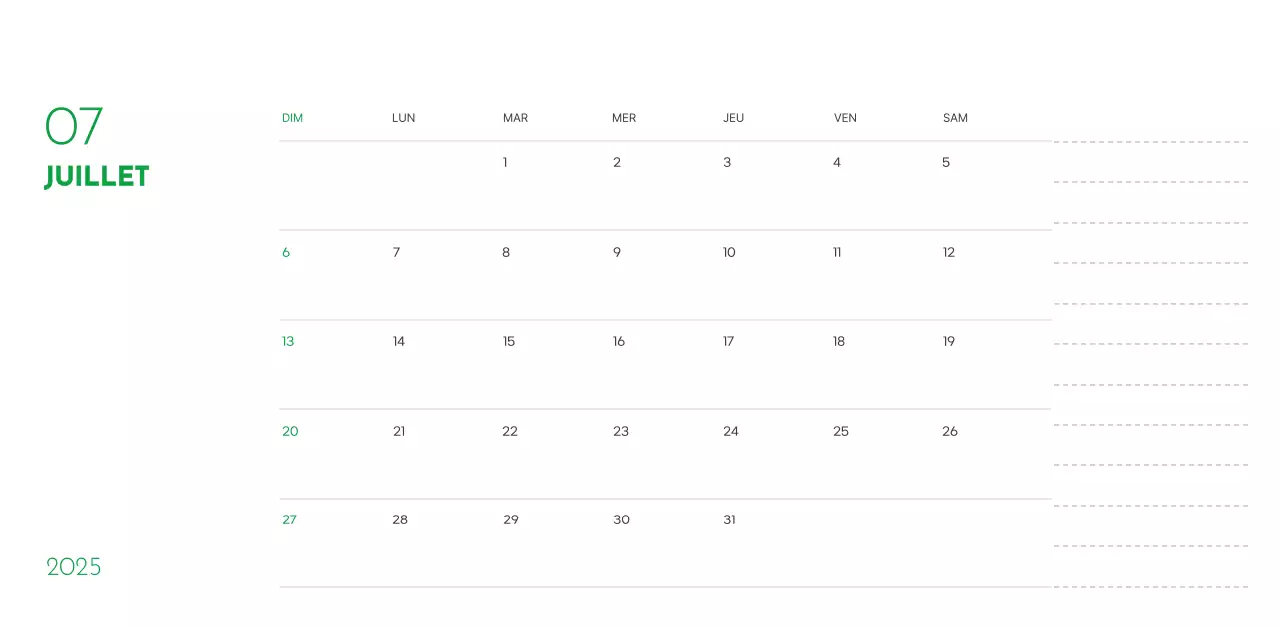Select Saturday the 5th

(x=946, y=163)
